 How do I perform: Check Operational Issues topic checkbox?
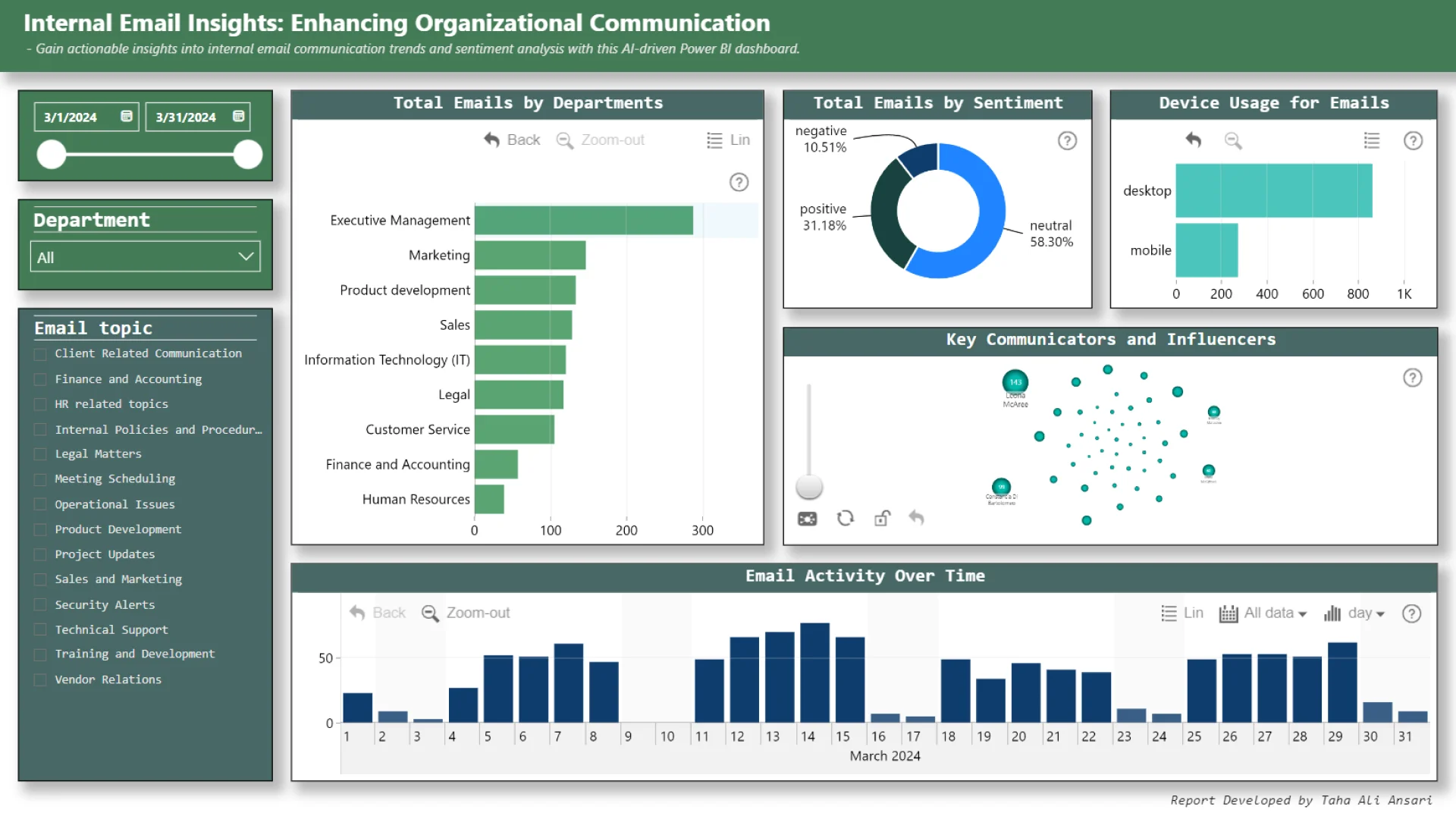40,504
